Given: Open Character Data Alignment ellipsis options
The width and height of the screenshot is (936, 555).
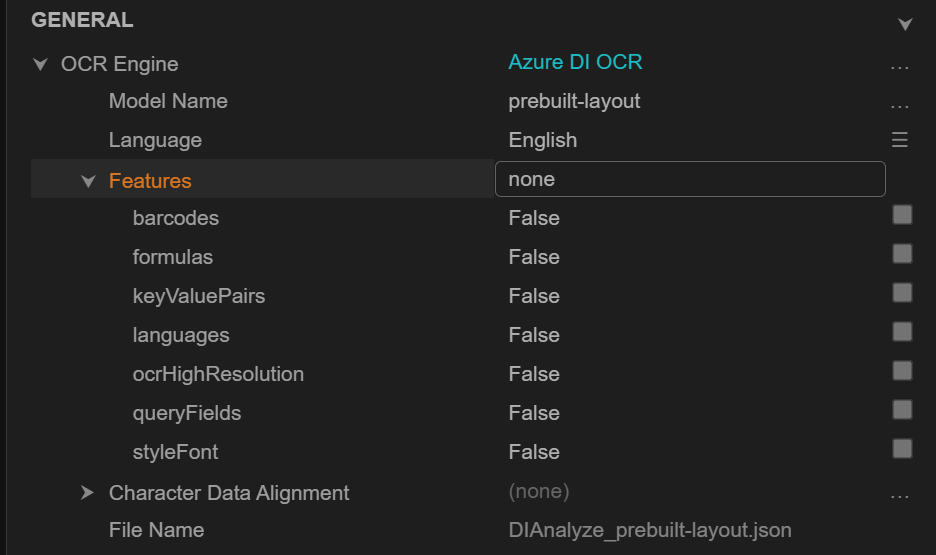Looking at the screenshot, I should pos(899,496).
